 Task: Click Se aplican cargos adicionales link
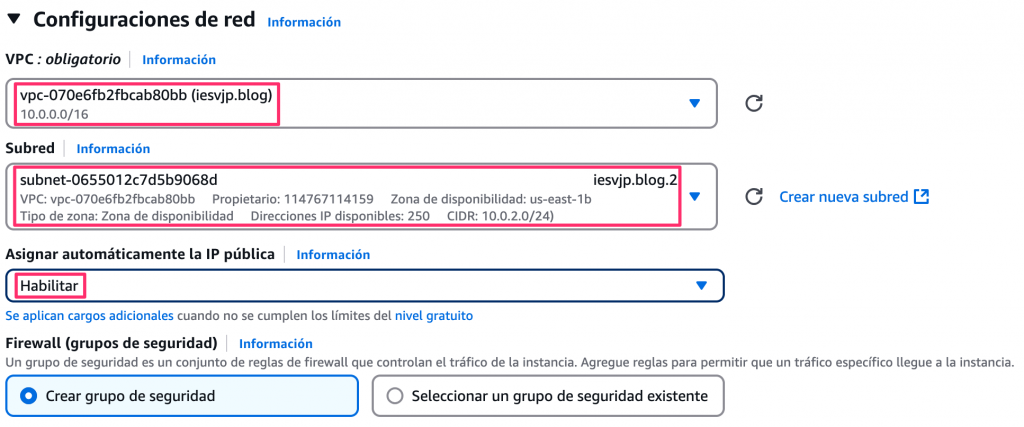[89, 315]
